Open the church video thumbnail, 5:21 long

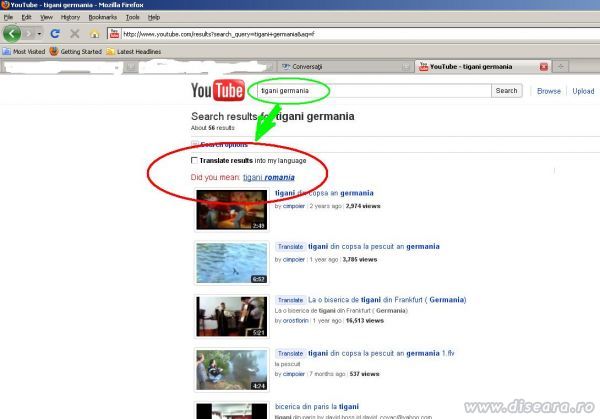coord(232,316)
